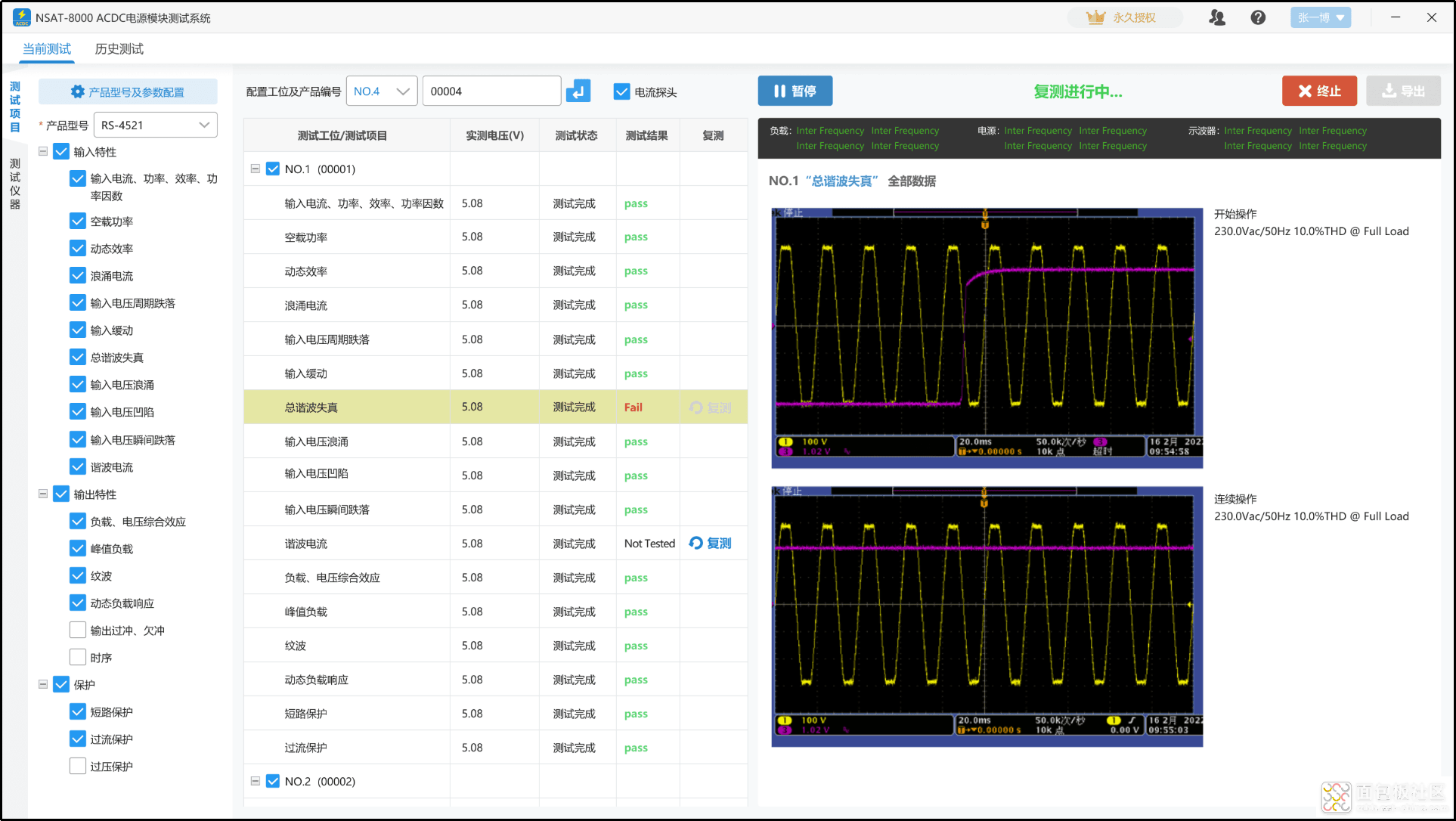Switch to 当前测试 tab
1456x821 pixels.
(47, 49)
